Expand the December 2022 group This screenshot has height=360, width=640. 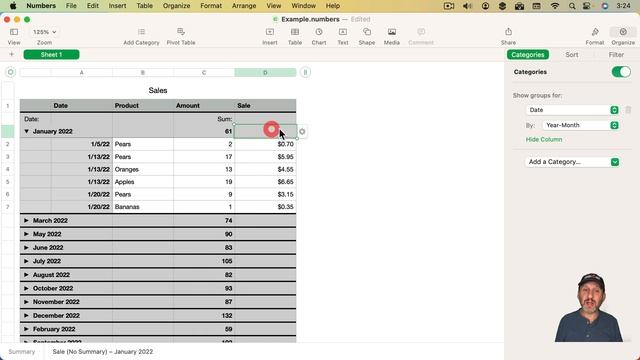[27, 316]
